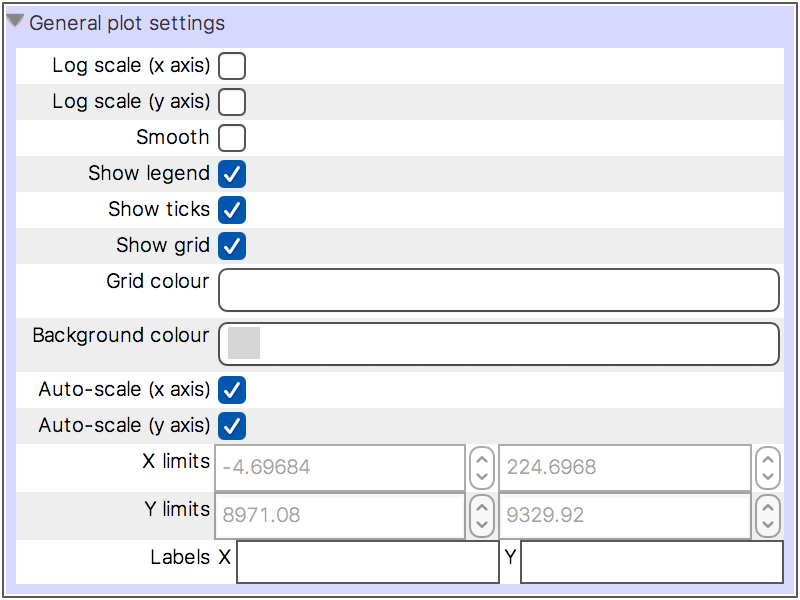Uncheck the Show ticks checkbox
Screen dimensions: 800x600
click(232, 210)
